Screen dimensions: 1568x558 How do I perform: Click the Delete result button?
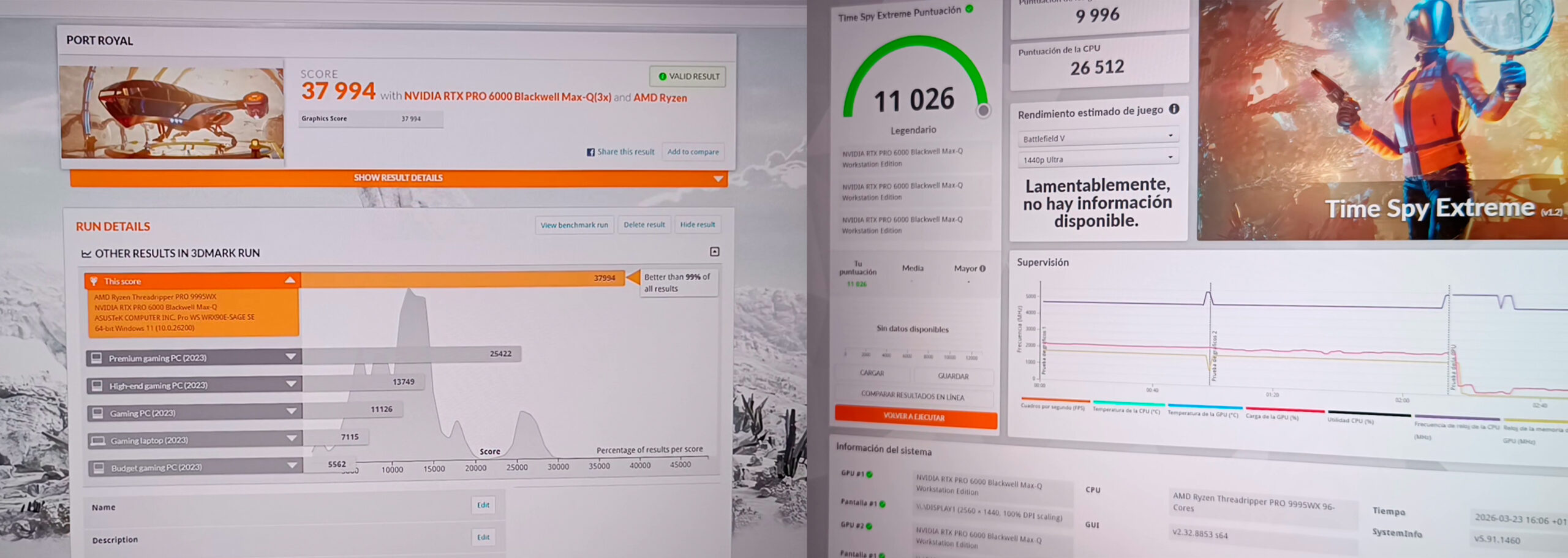coord(644,225)
